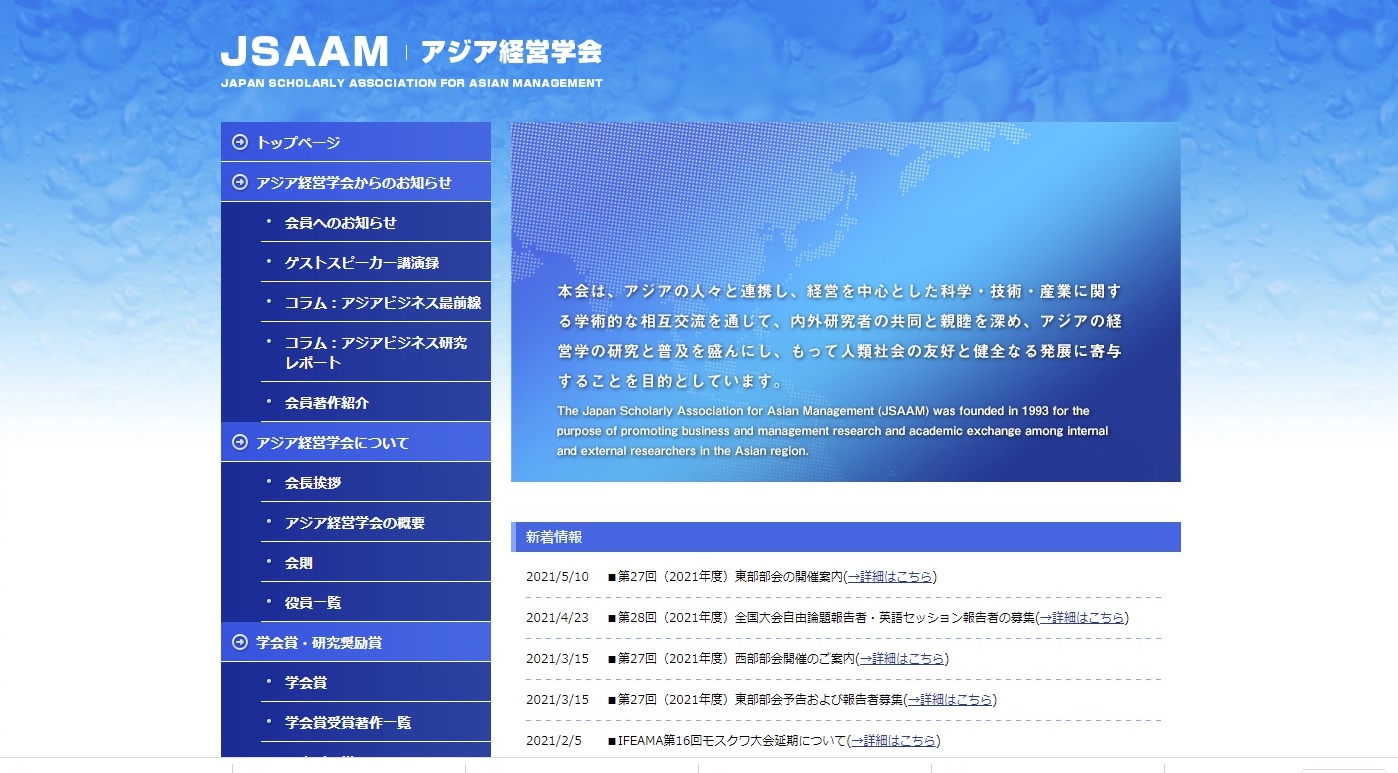Viewport: 1398px width, 773px height.
Task: Open details link for 第28回全国大会 報告者の募集
Action: tap(1082, 617)
